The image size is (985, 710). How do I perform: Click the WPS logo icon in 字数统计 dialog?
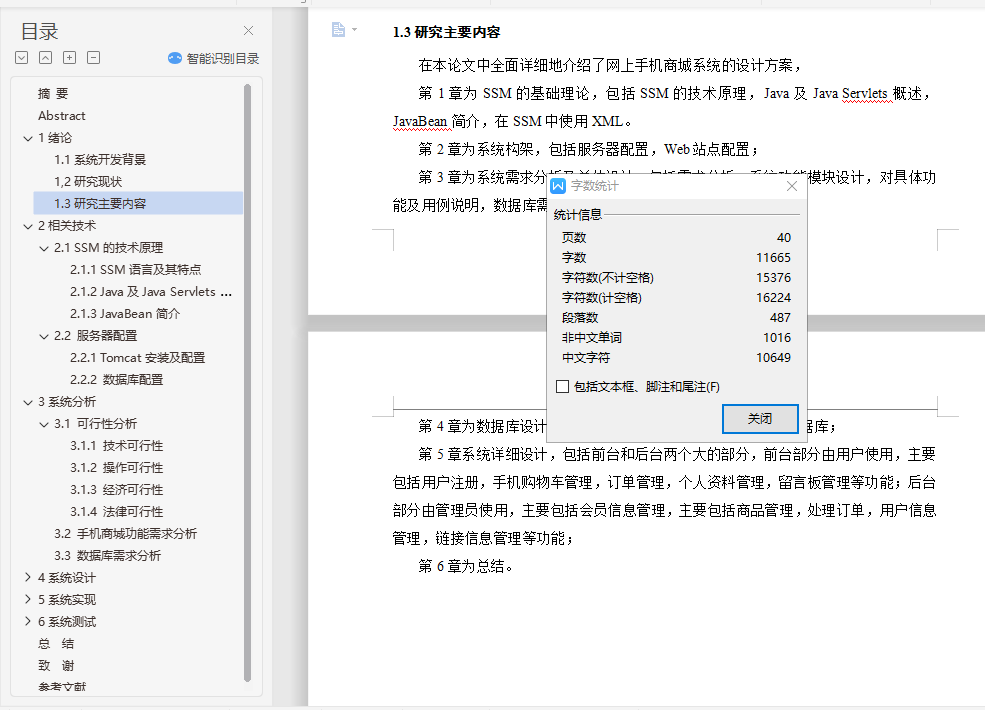coord(558,186)
